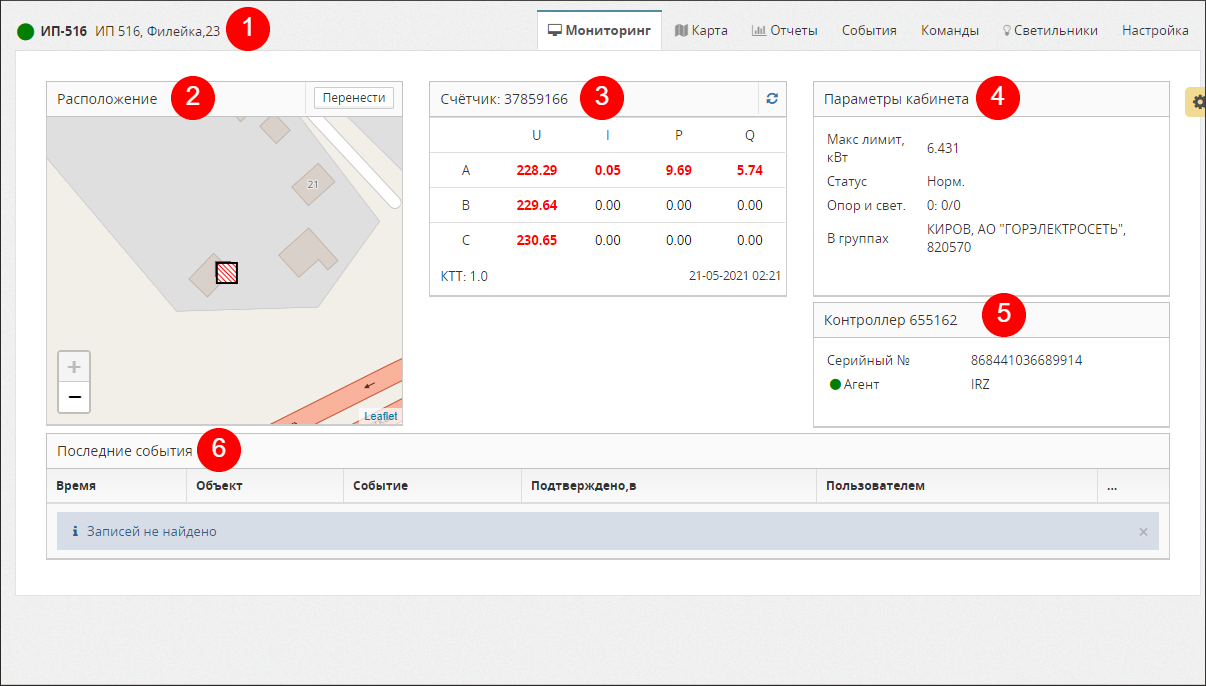Open the Светильники tab
The image size is (1206, 686).
point(1050,30)
